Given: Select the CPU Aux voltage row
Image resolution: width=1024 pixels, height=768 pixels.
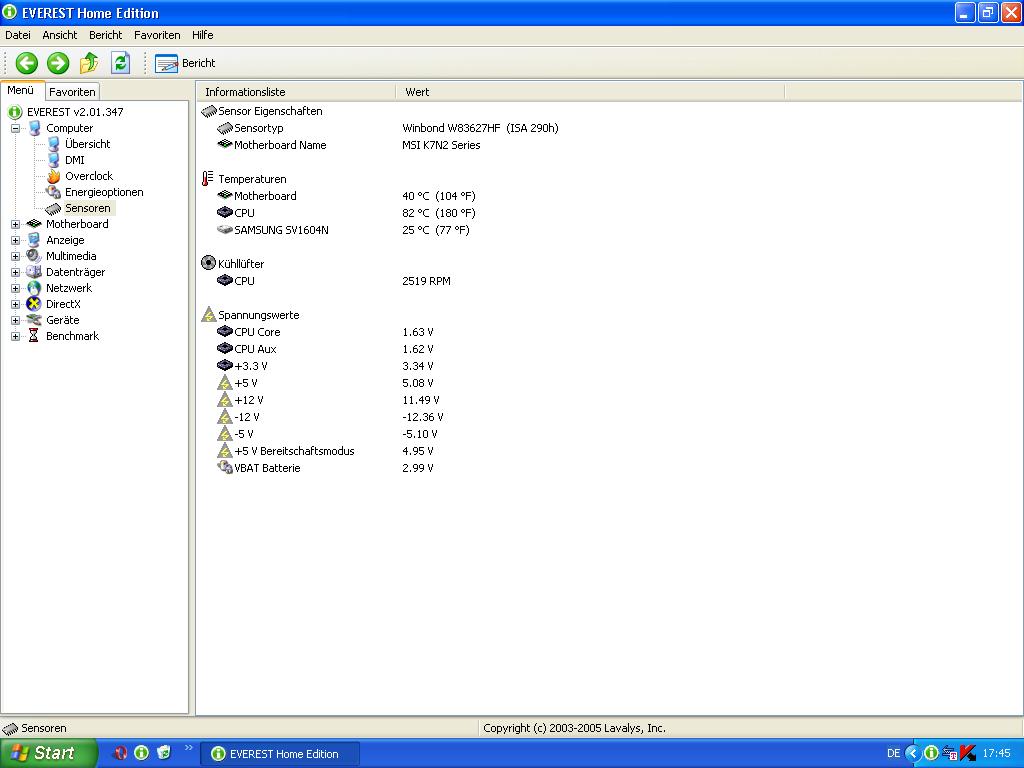Looking at the screenshot, I should 326,349.
